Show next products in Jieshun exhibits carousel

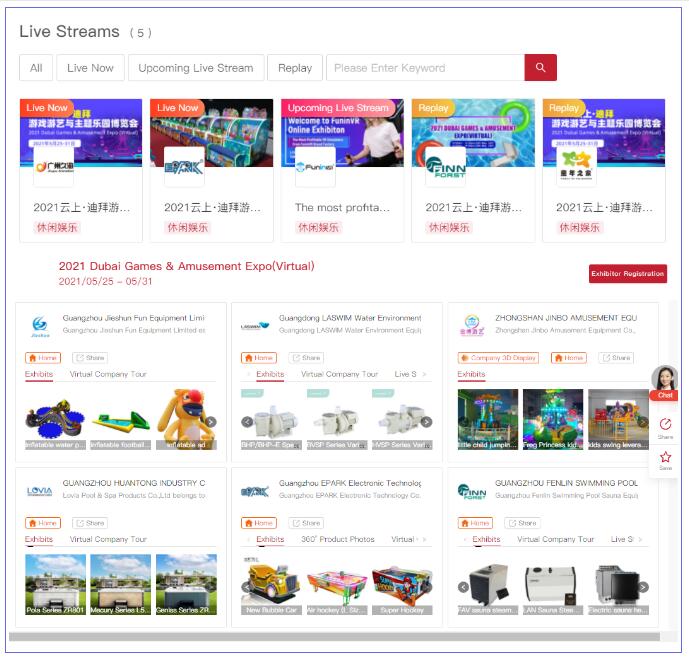(210, 422)
